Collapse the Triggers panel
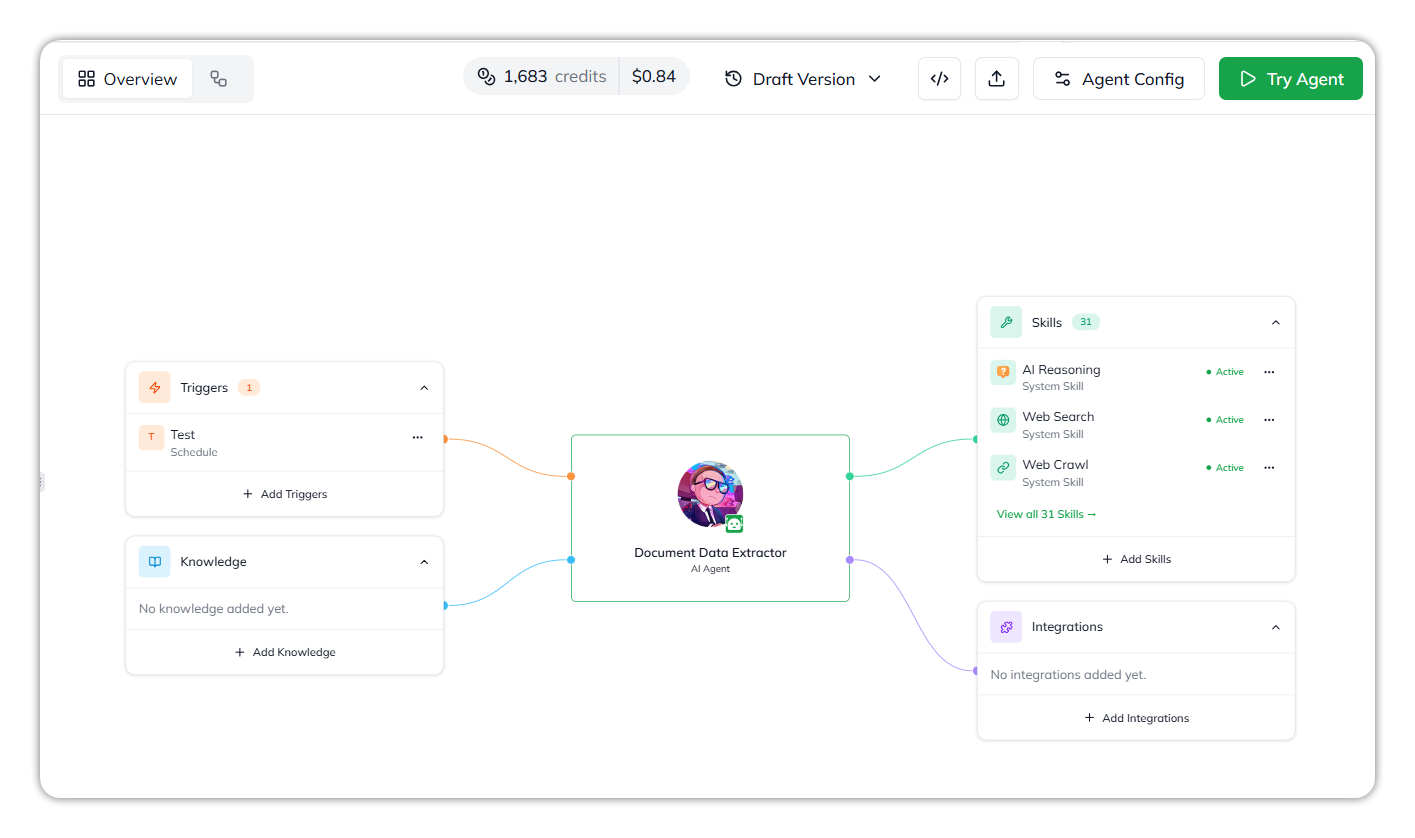This screenshot has height=838, width=1415. [x=424, y=388]
